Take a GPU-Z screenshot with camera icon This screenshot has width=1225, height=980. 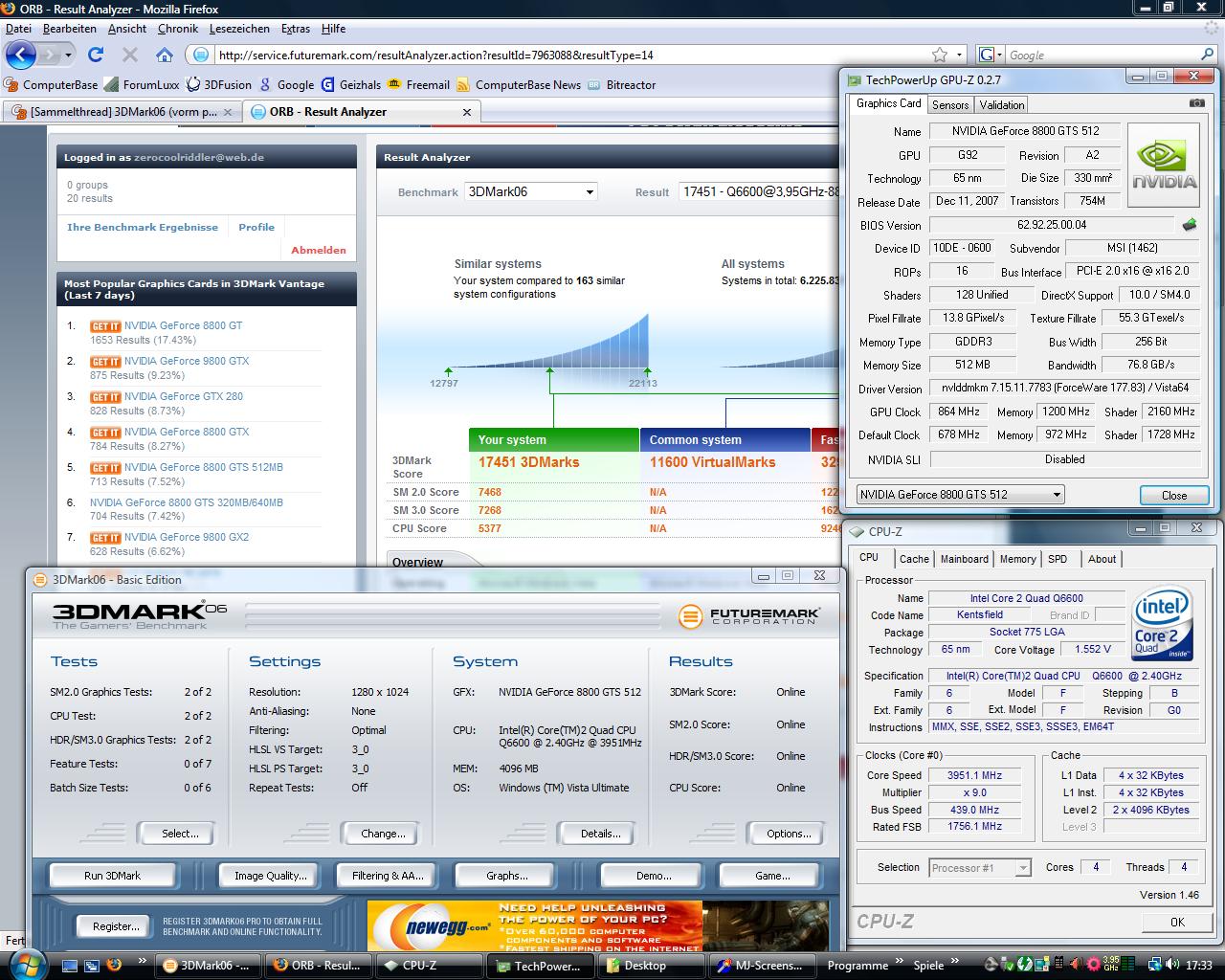(x=1196, y=102)
